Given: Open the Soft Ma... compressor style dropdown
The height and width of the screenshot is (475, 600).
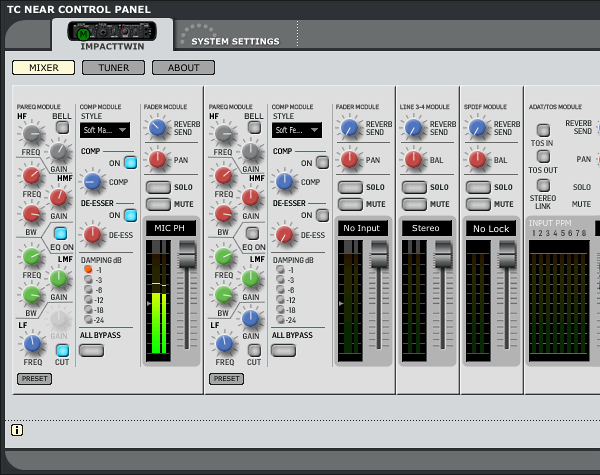Looking at the screenshot, I should coord(104,130).
